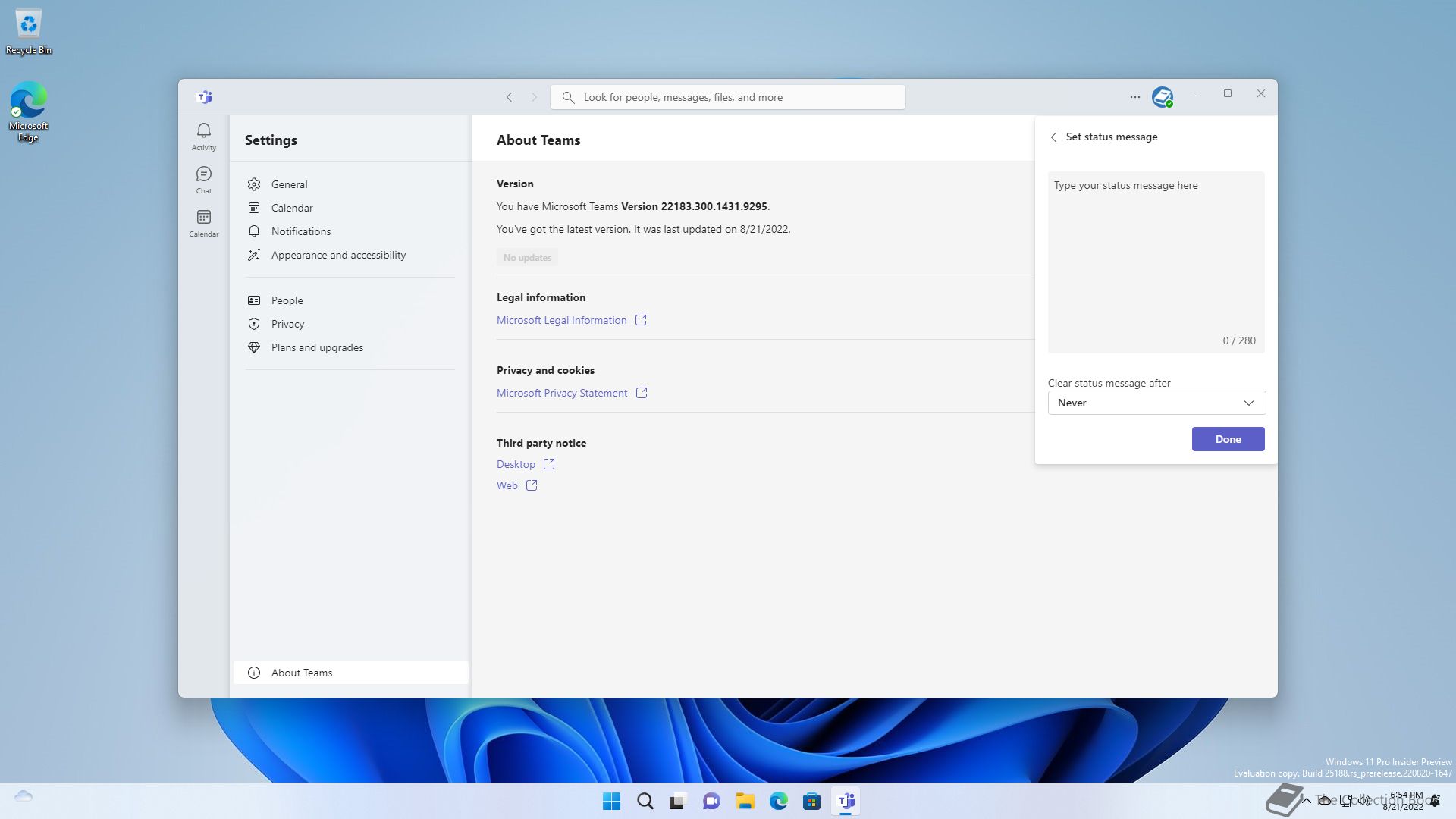The width and height of the screenshot is (1456, 819).
Task: Open People settings
Action: pyautogui.click(x=350, y=300)
